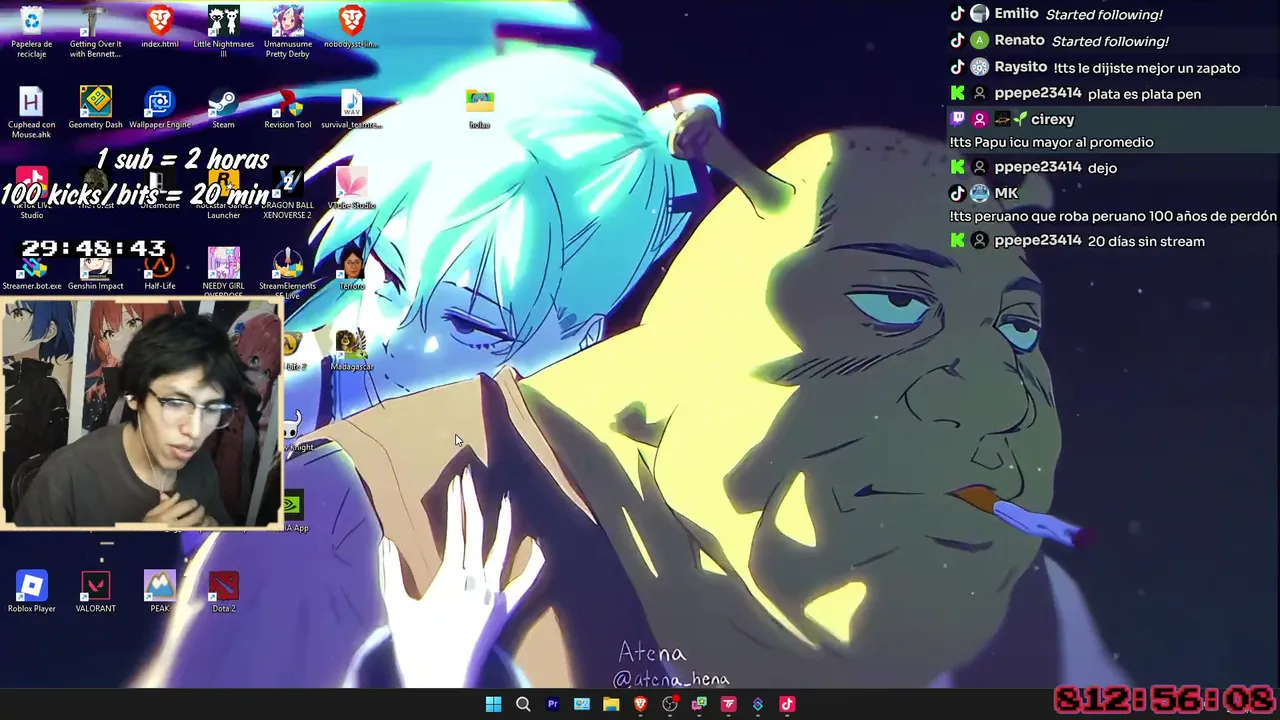The height and width of the screenshot is (720, 1280).
Task: Open taskbar Search
Action: [523, 704]
